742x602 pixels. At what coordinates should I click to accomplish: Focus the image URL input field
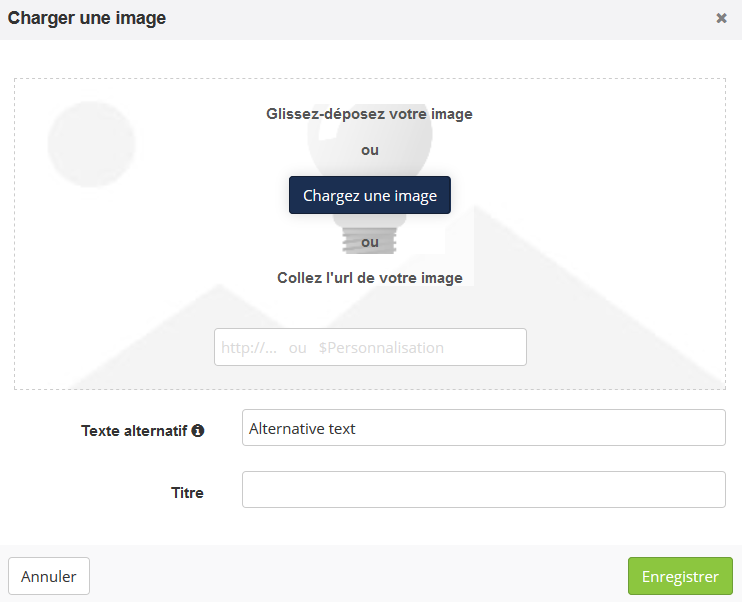pyautogui.click(x=370, y=347)
